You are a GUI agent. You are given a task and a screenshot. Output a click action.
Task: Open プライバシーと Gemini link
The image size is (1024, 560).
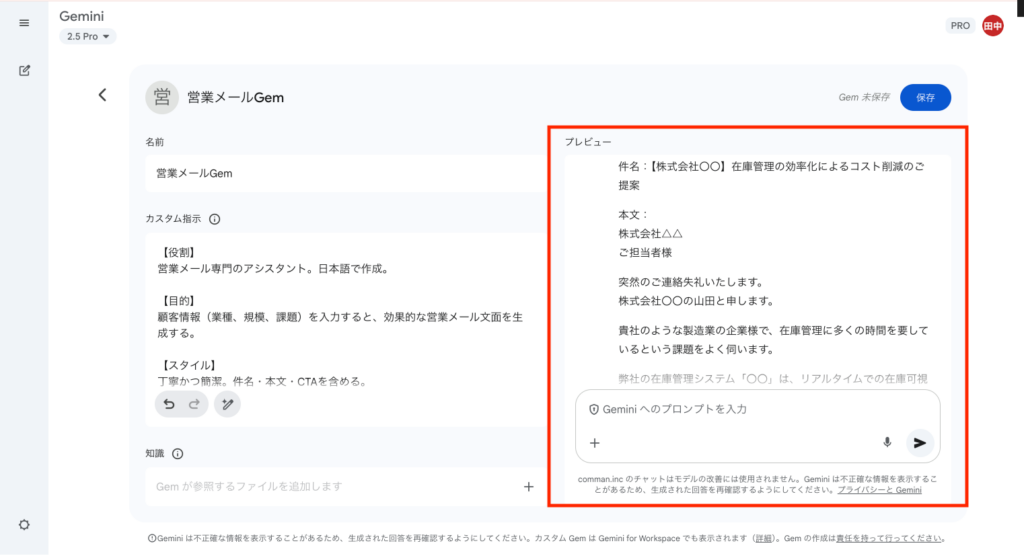tap(879, 490)
